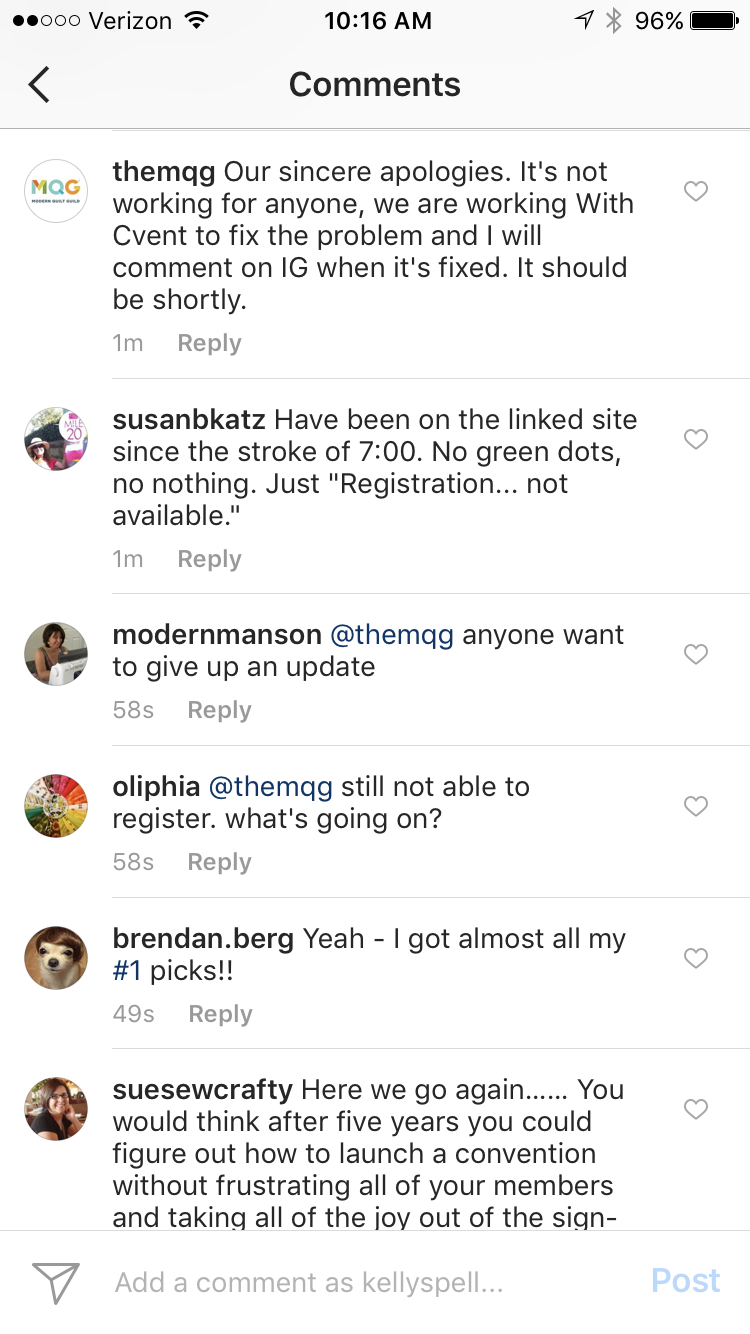
Task: Tap the back arrow to leave Comments
Action: (x=39, y=85)
